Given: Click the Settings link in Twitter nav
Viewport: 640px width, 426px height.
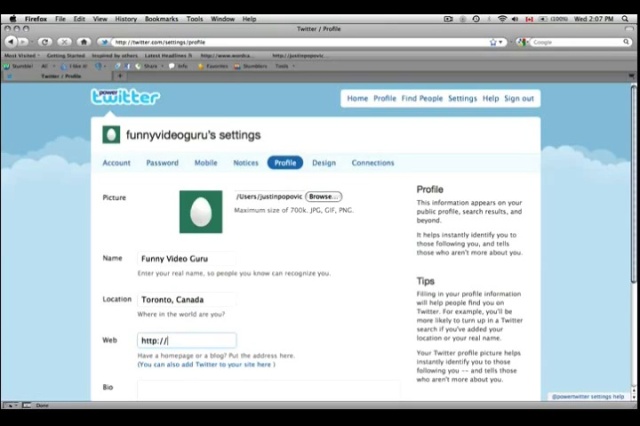Looking at the screenshot, I should pyautogui.click(x=462, y=98).
